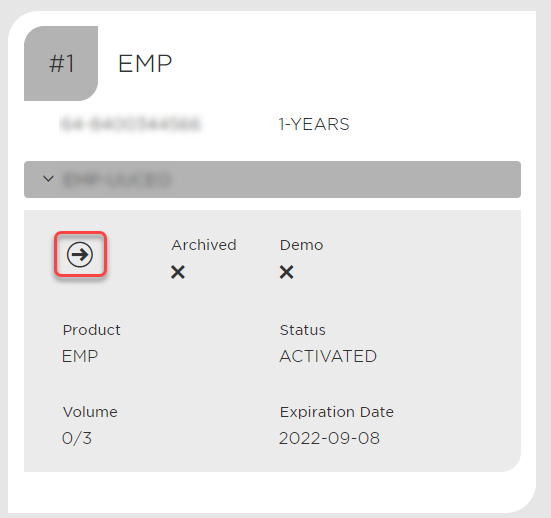The image size is (551, 518).
Task: Click the blurred license name header bar
Action: (272, 180)
